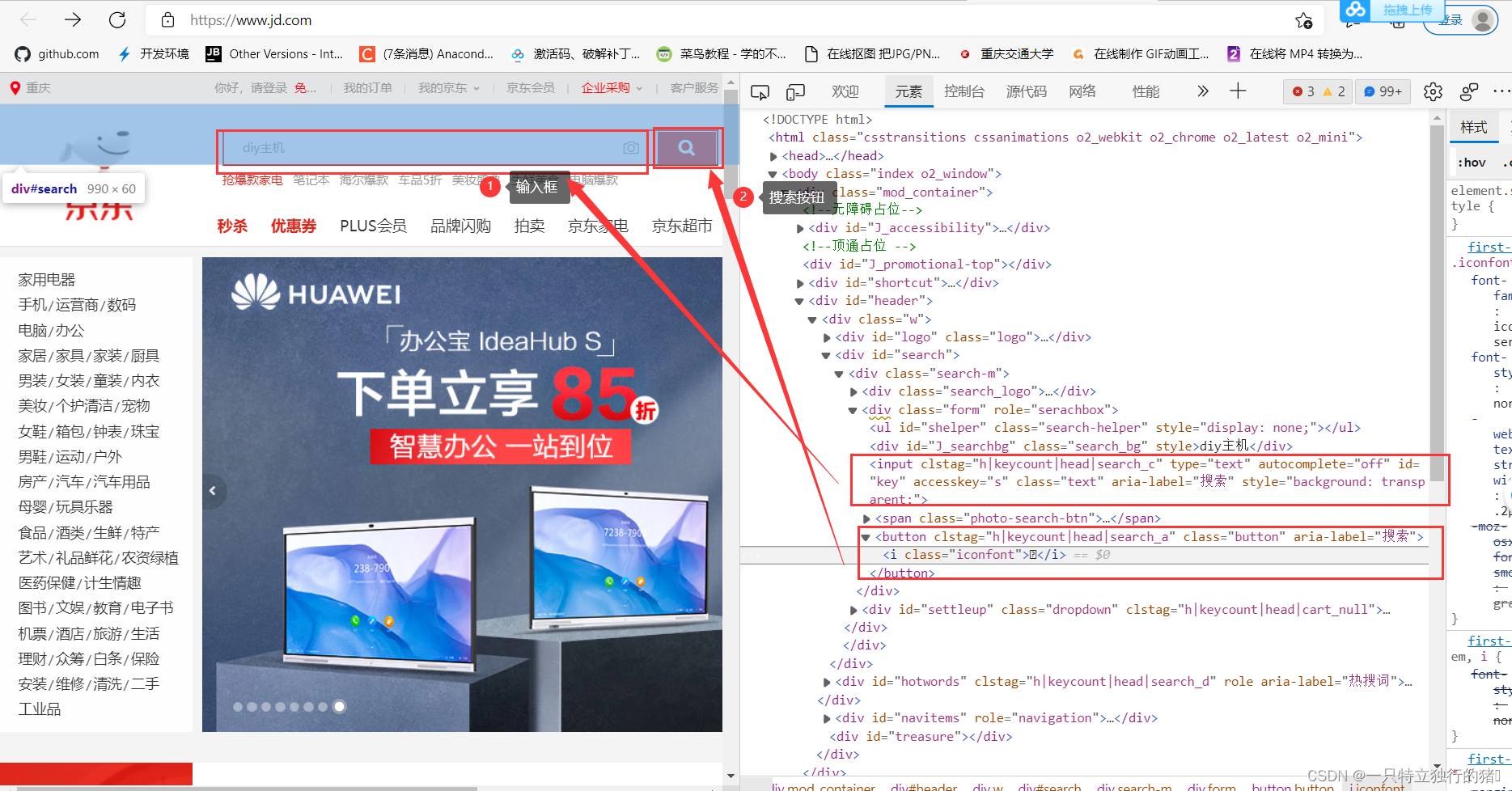Click the 我的订单 link
The image size is (1512, 791).
(368, 87)
